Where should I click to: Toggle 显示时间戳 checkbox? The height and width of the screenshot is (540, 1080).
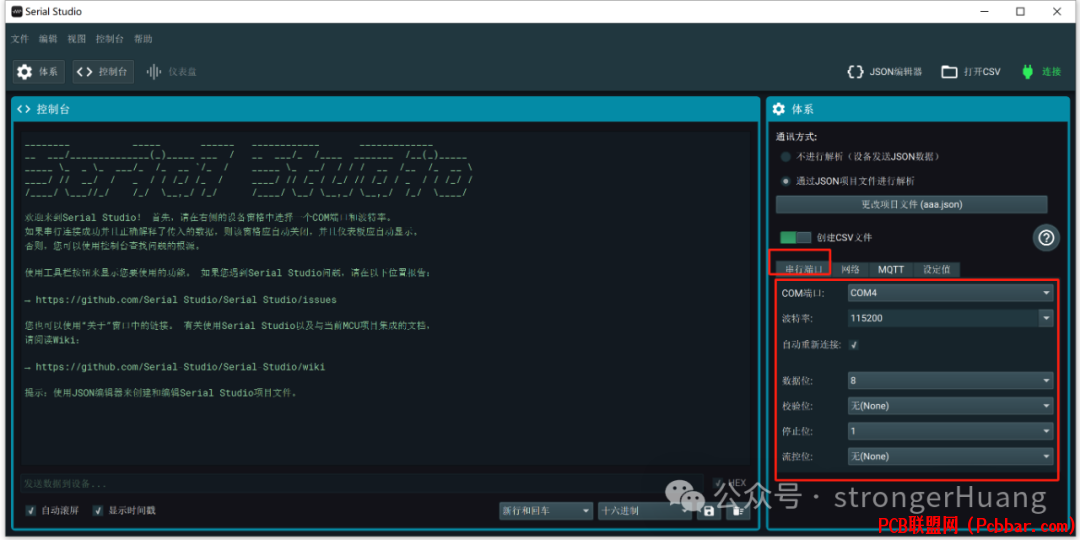tap(98, 510)
